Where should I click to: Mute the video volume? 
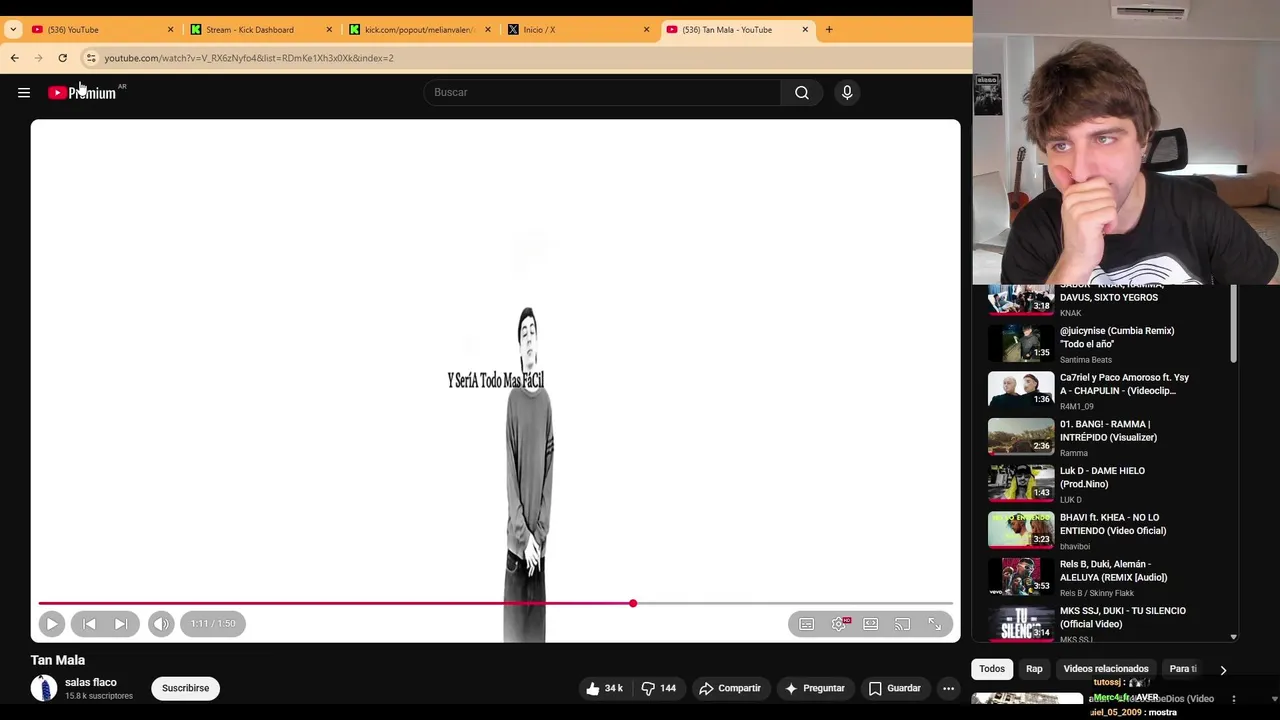[161, 624]
